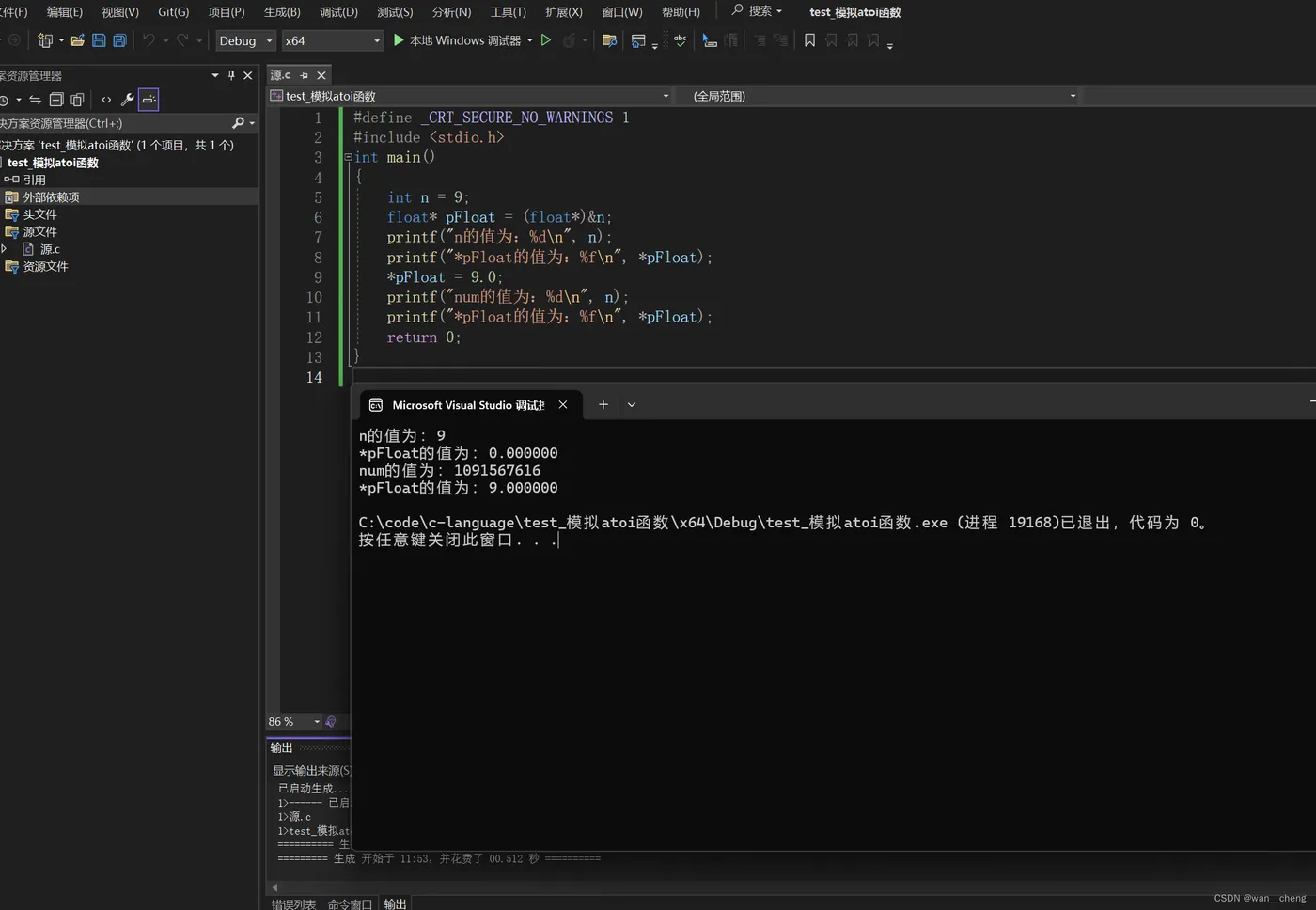The width and height of the screenshot is (1316, 910).
Task: Click the Find in Files folder icon
Action: [x=609, y=40]
